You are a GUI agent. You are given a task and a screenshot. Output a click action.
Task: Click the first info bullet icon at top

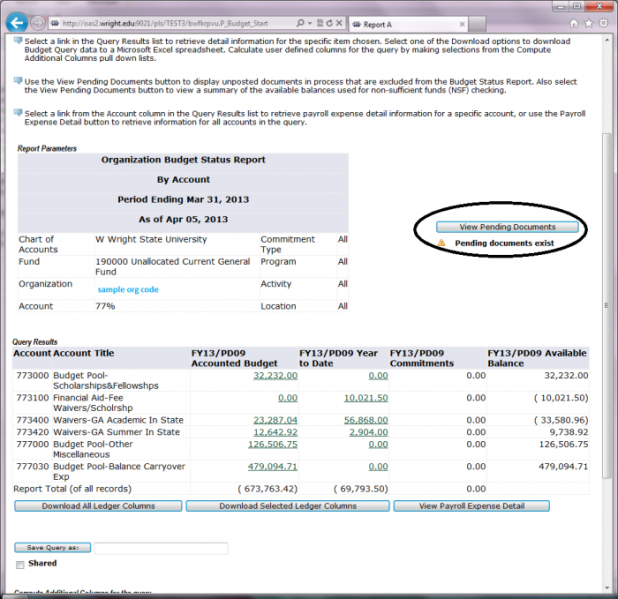click(x=18, y=41)
